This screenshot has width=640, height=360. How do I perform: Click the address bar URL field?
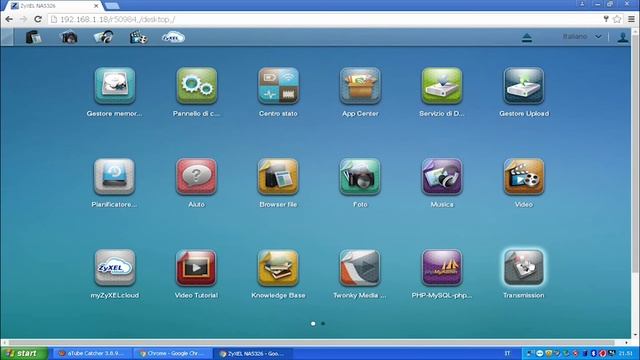pos(324,19)
